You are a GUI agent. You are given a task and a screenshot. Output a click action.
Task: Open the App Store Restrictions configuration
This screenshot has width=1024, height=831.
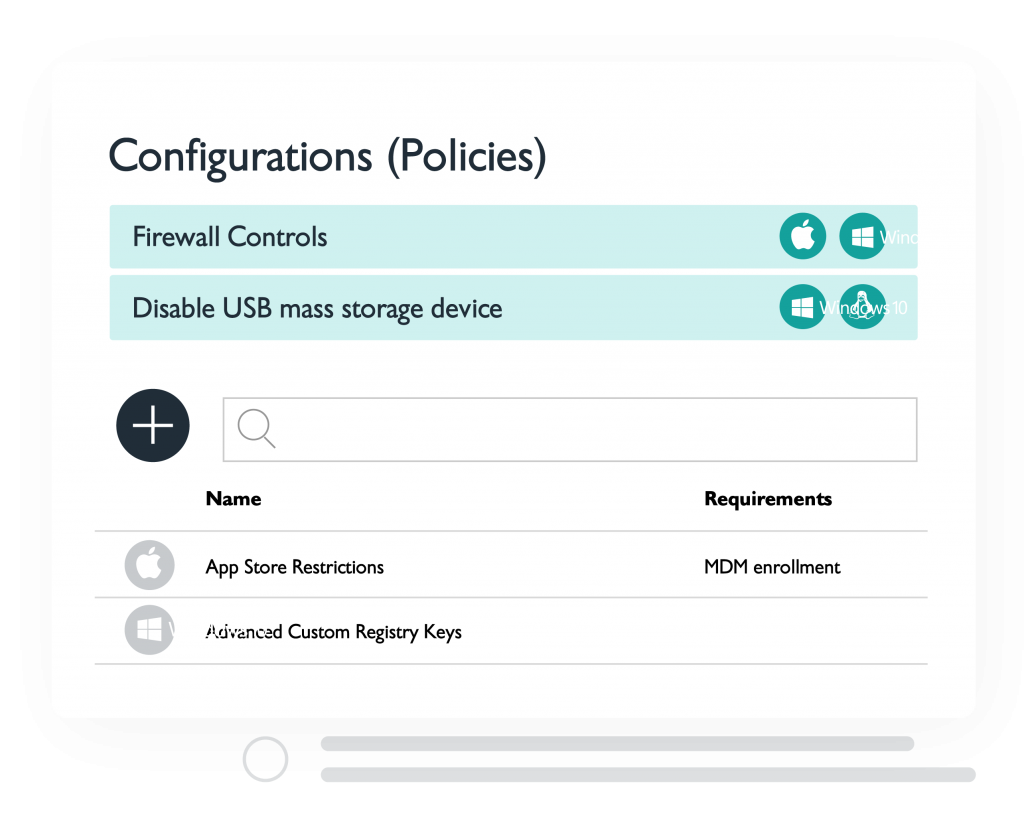(x=295, y=567)
